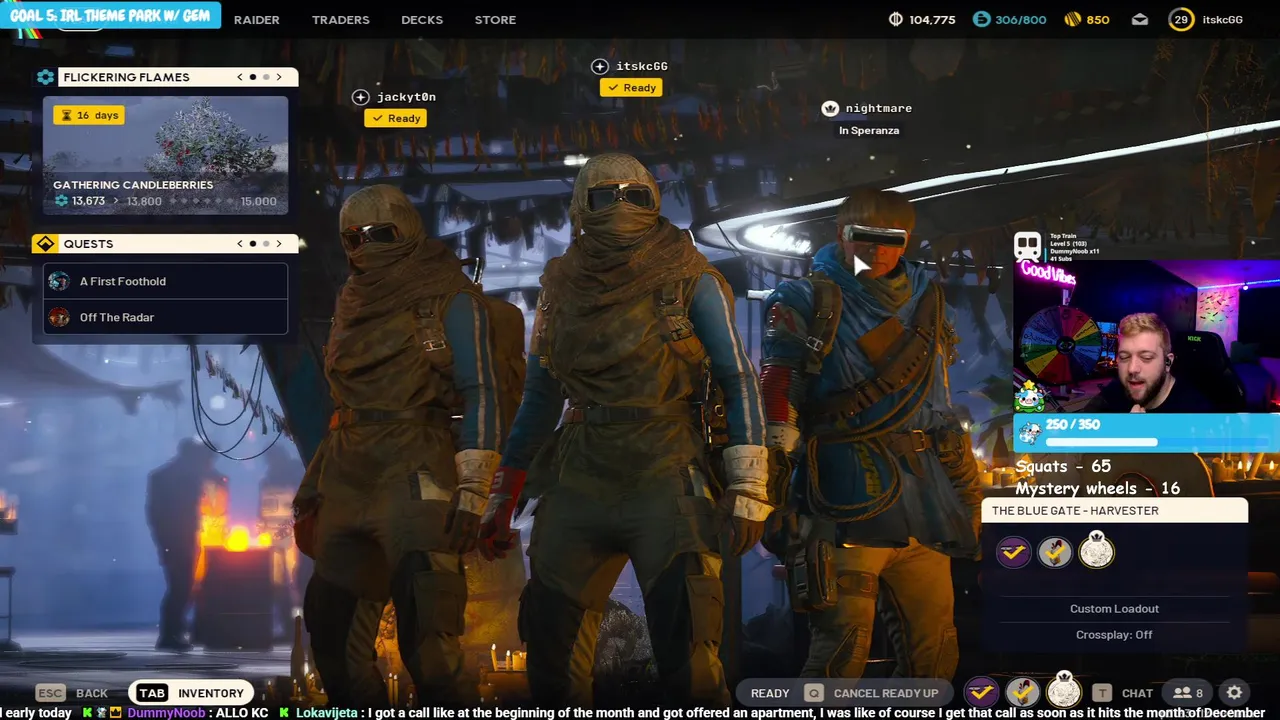1280x720 pixels.
Task: Open the Decks tab
Action: pos(422,19)
